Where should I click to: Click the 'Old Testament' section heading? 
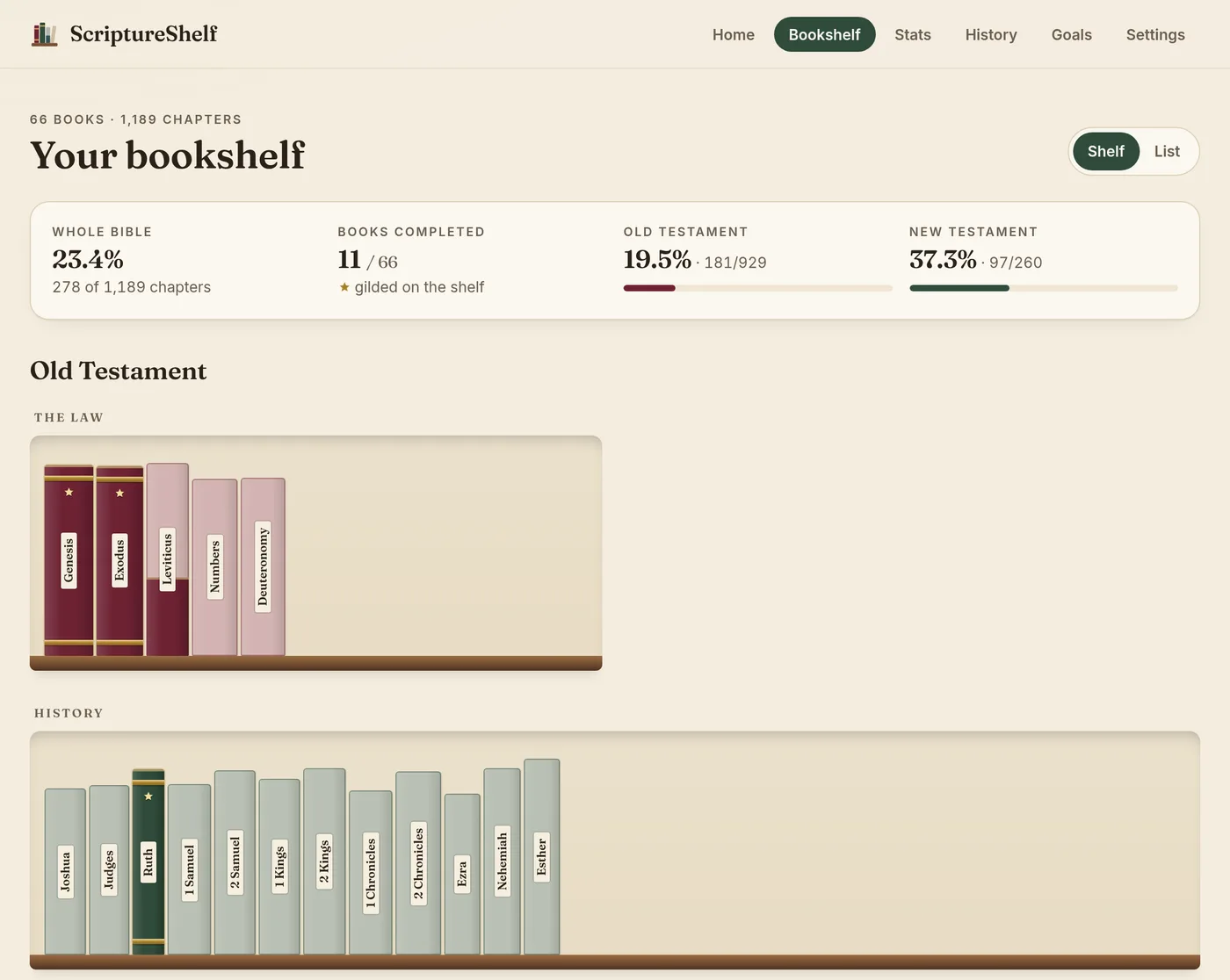pos(119,371)
